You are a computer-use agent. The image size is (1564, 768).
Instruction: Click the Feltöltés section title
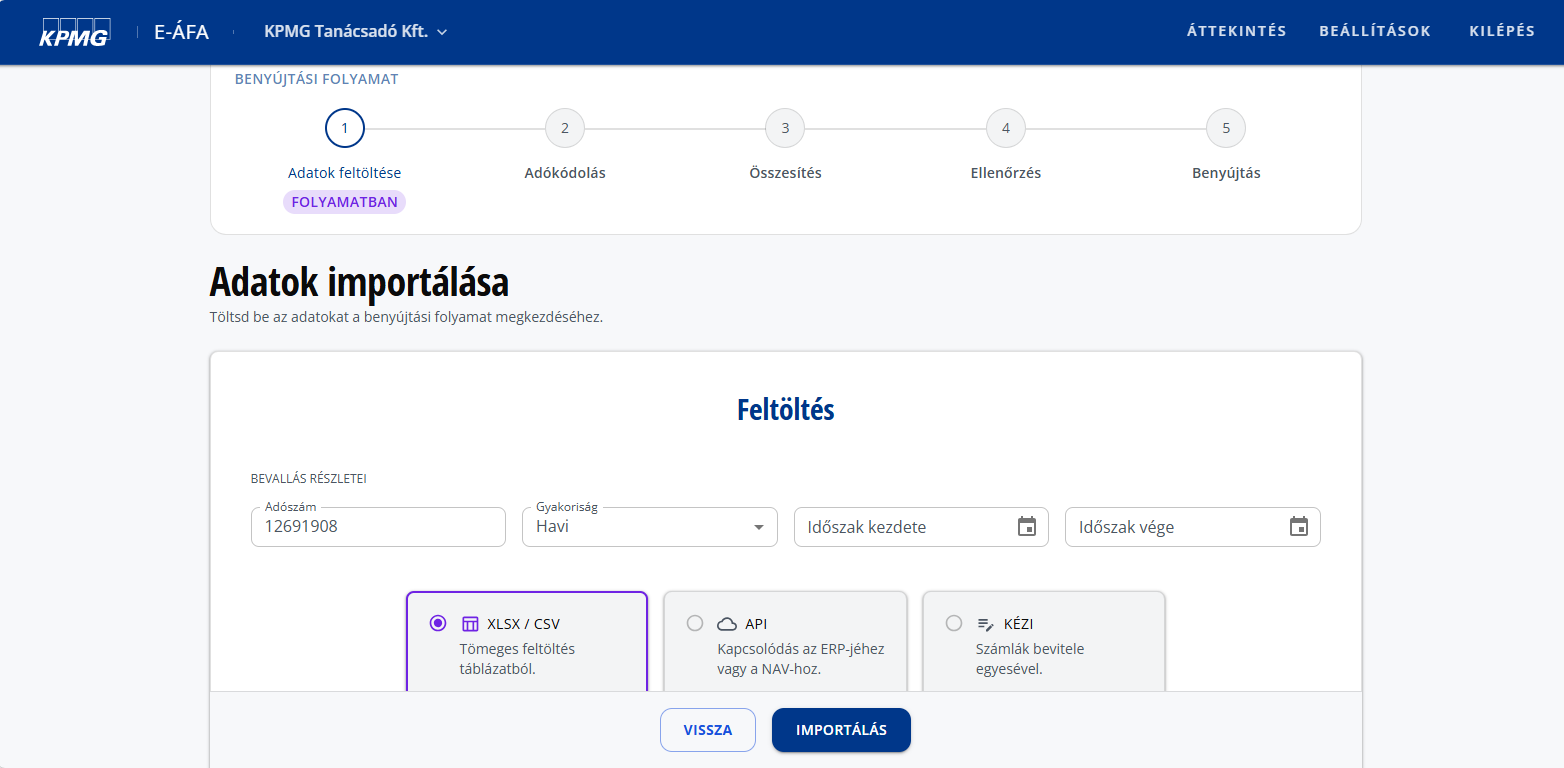(786, 410)
